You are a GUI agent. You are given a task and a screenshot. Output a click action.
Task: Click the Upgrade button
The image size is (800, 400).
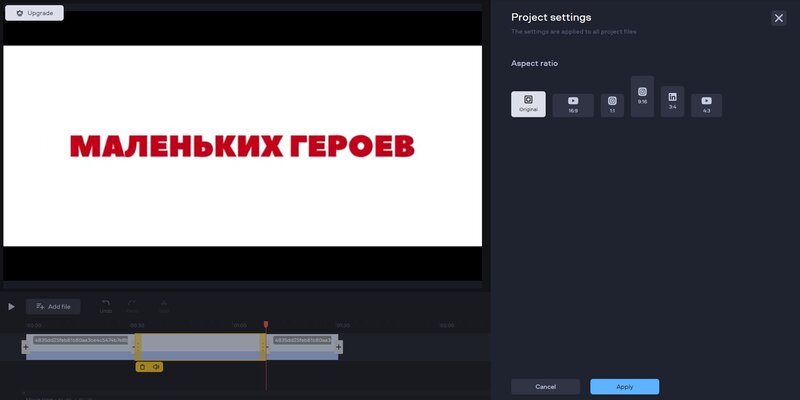pyautogui.click(x=34, y=13)
